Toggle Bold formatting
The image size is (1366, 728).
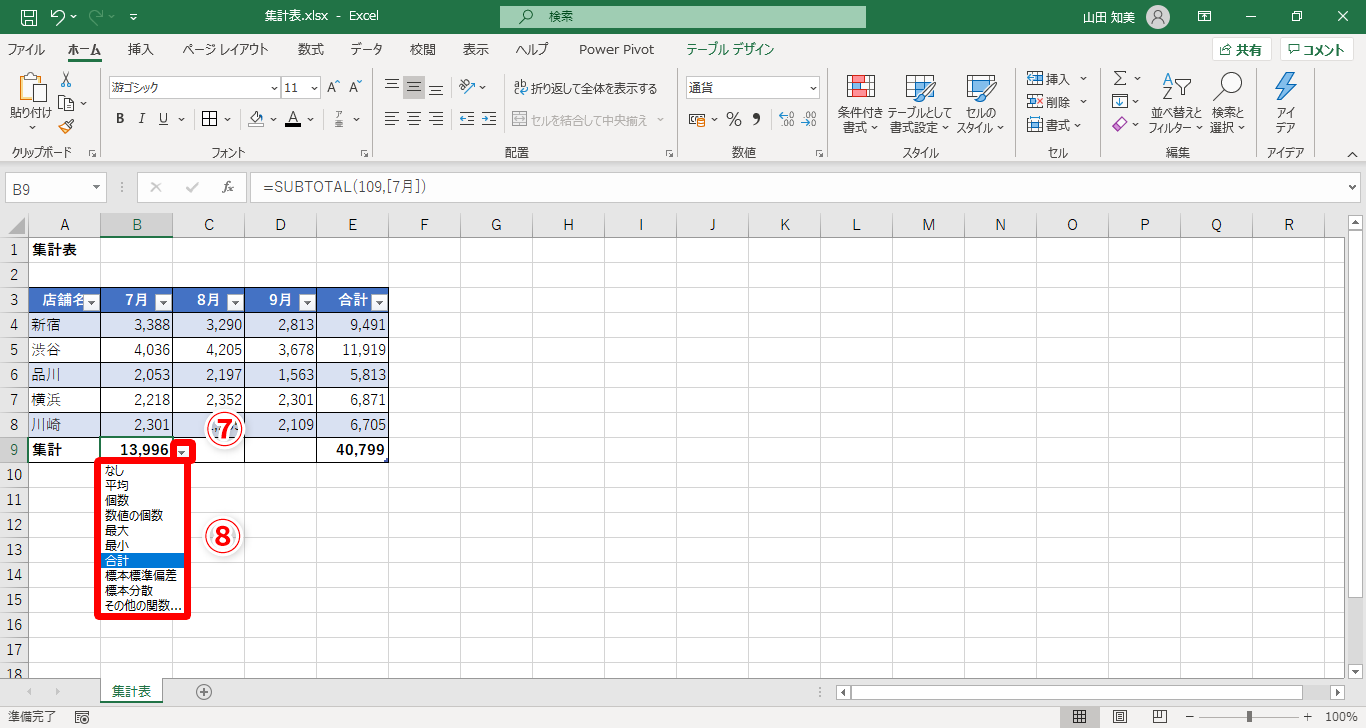120,119
